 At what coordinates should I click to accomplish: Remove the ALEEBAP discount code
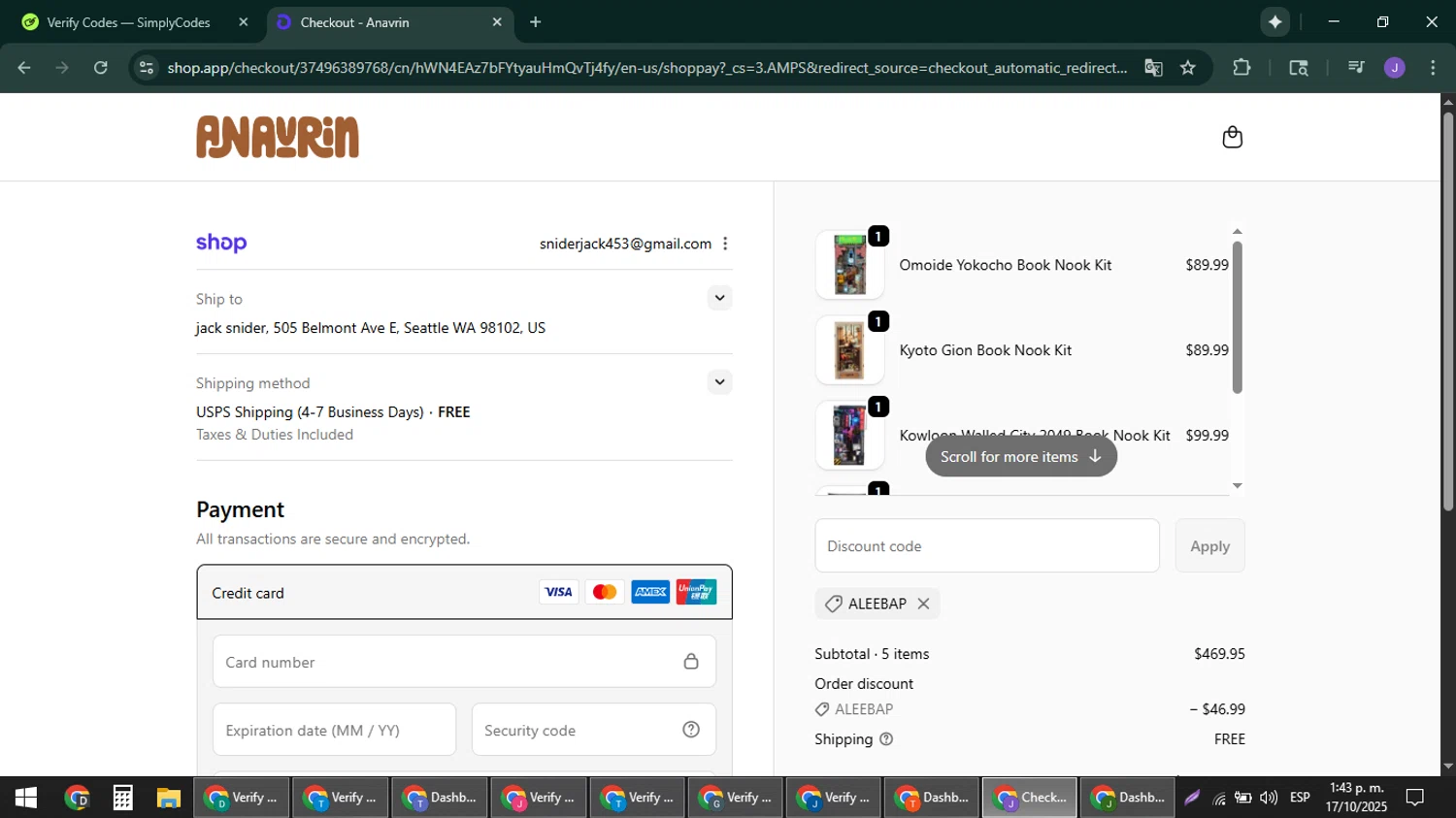[923, 604]
